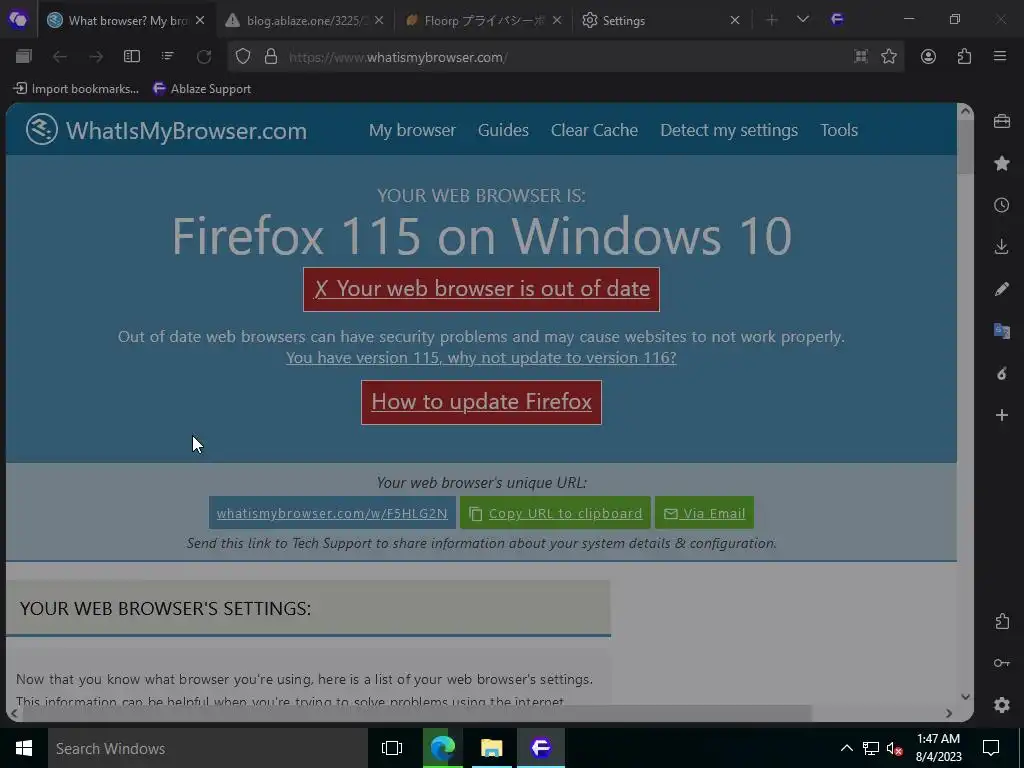Open the notification center icon
This screenshot has height=768, width=1024.
(991, 748)
